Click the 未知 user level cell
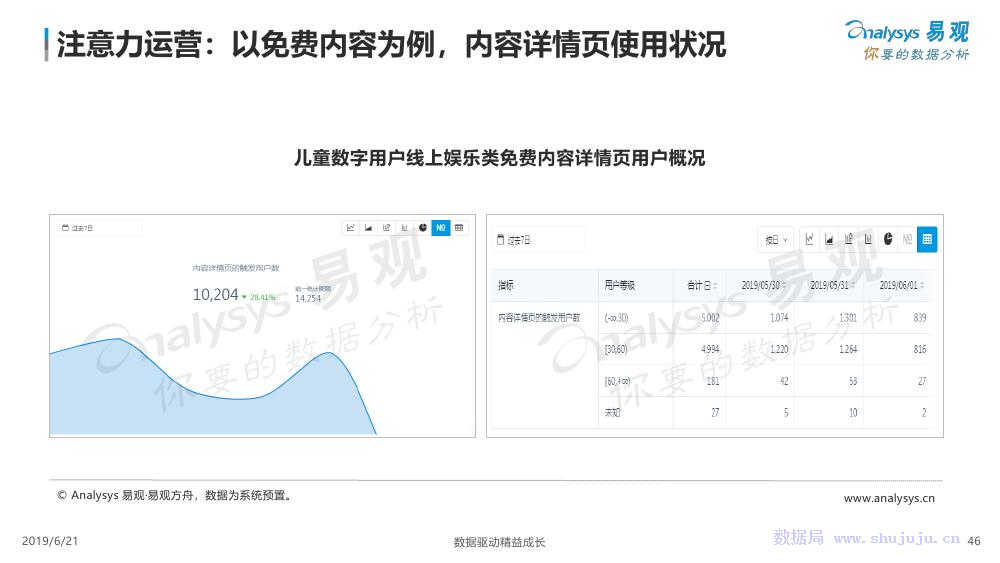Screen dimensions: 1000x563 [612, 413]
